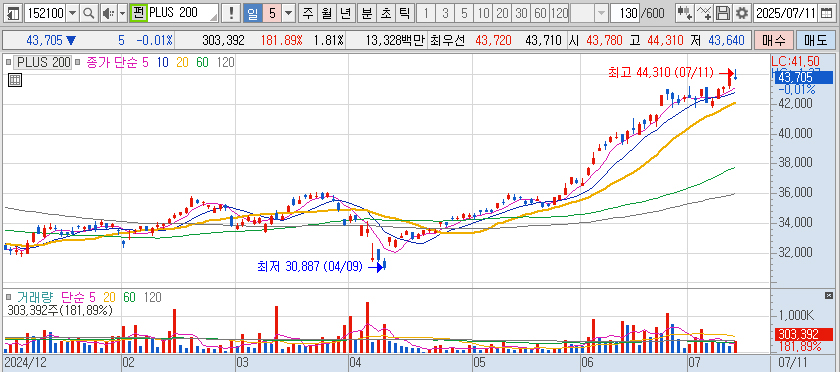The width and height of the screenshot is (840, 372).
Task: Select the 60-day MA legend in price chart
Action: pyautogui.click(x=202, y=63)
